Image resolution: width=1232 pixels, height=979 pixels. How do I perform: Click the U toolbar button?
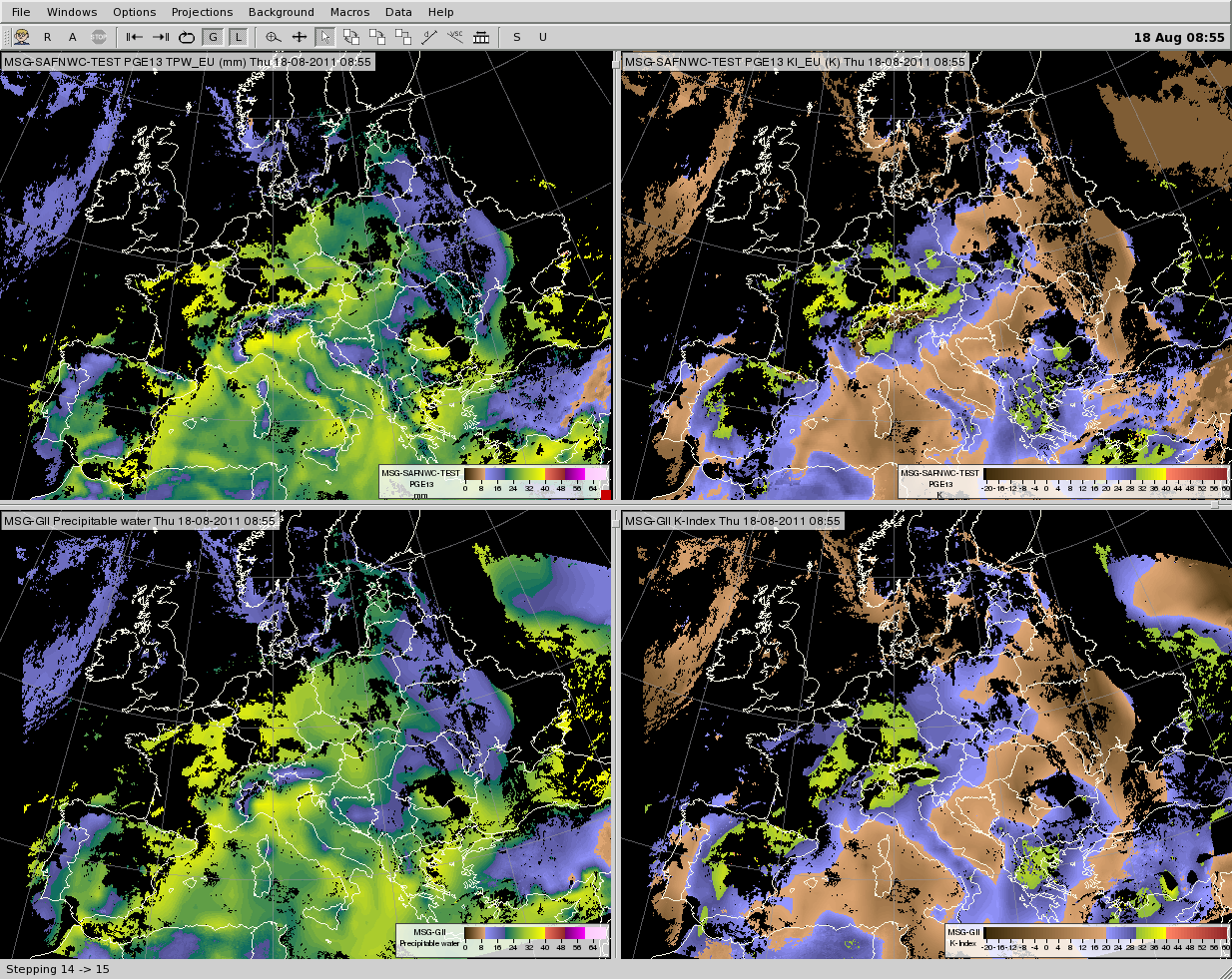point(543,37)
